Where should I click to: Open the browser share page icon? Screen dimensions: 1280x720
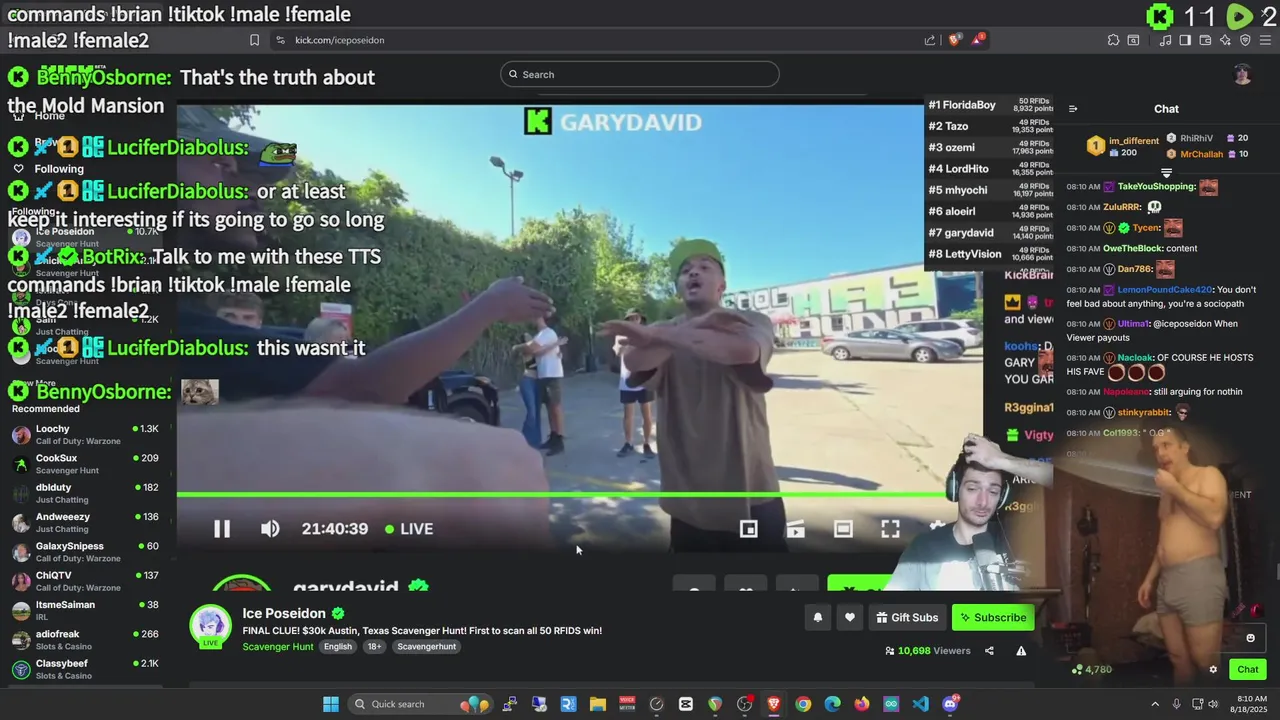tap(930, 40)
